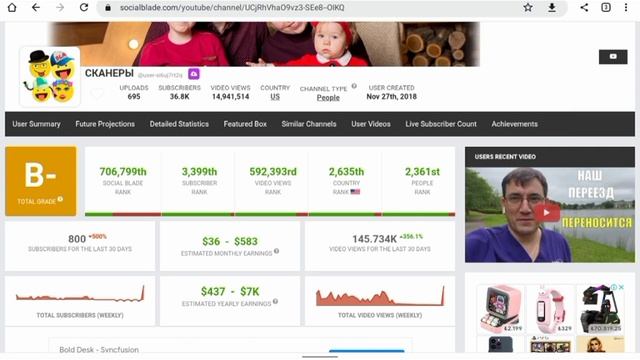
Task: Click the purple icon next to СКАНЕРЫ
Action: coord(194,74)
